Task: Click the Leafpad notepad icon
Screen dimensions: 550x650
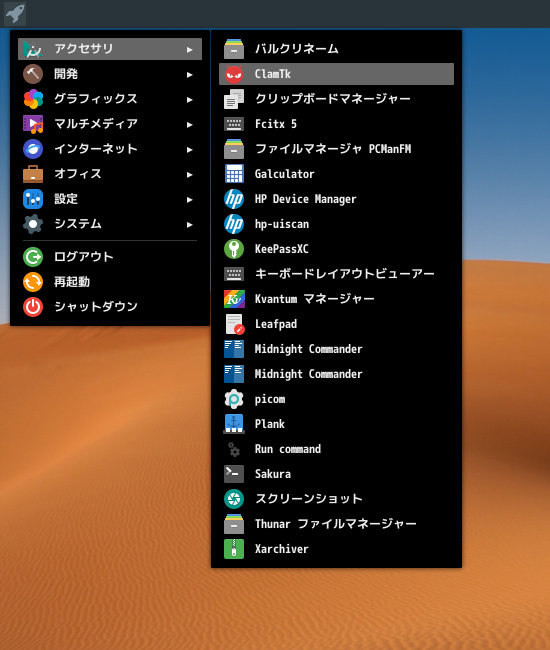Action: click(234, 324)
